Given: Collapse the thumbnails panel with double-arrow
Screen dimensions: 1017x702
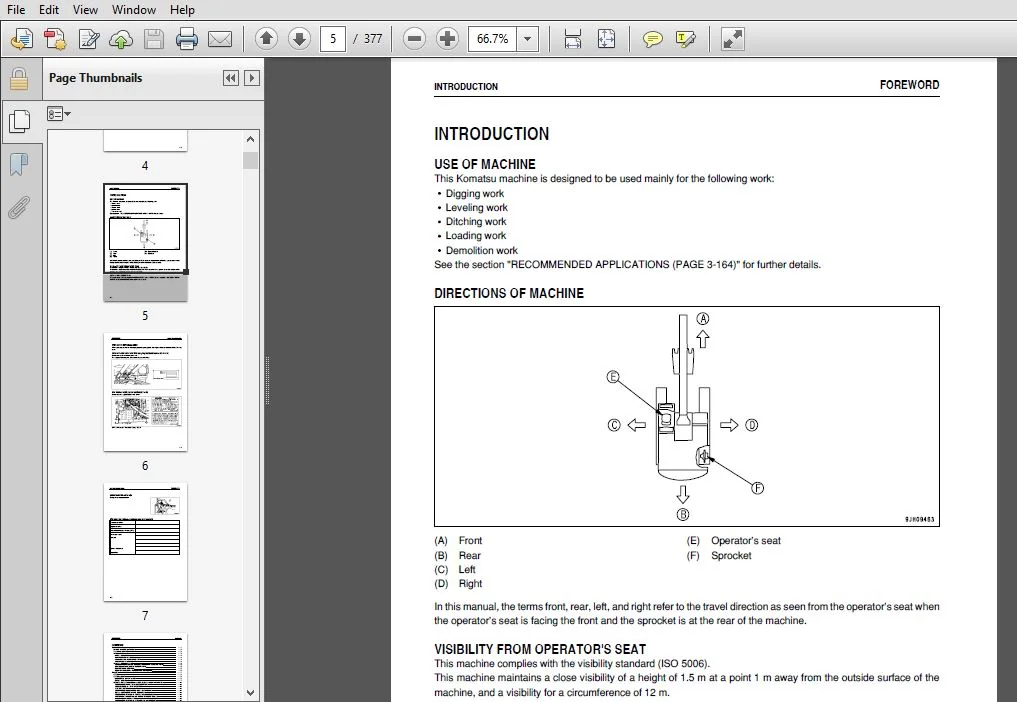Looking at the screenshot, I should tap(230, 79).
